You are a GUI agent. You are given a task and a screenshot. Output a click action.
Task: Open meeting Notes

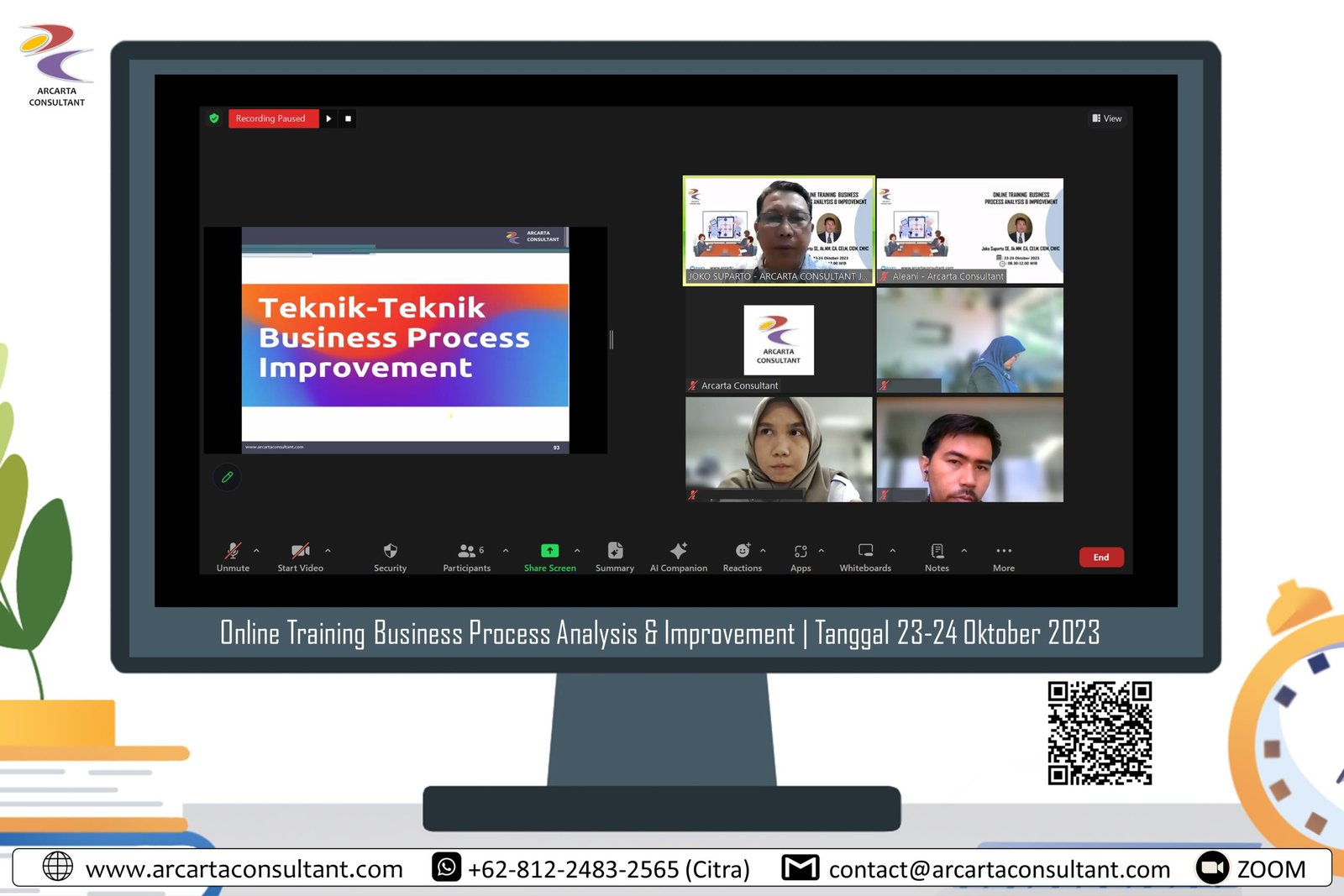click(x=937, y=552)
